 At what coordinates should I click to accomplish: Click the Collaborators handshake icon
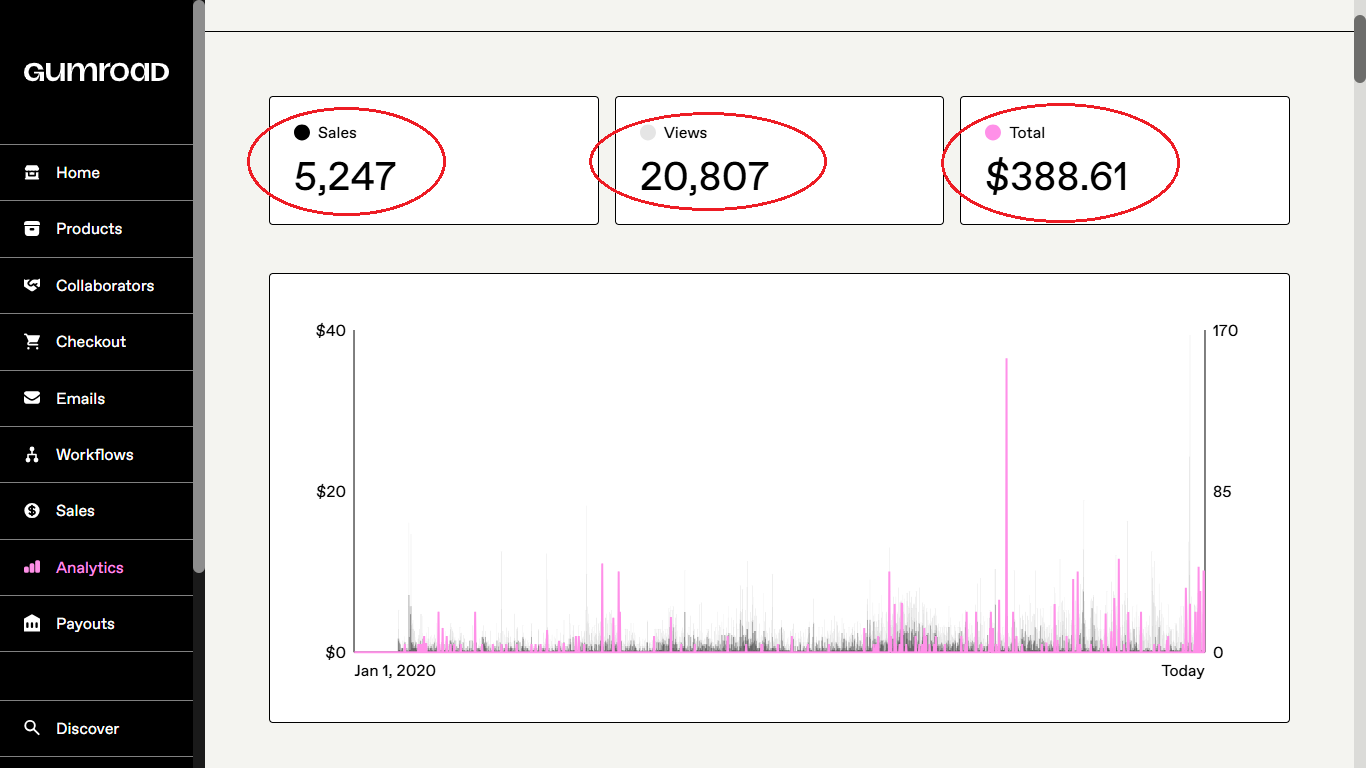(32, 285)
